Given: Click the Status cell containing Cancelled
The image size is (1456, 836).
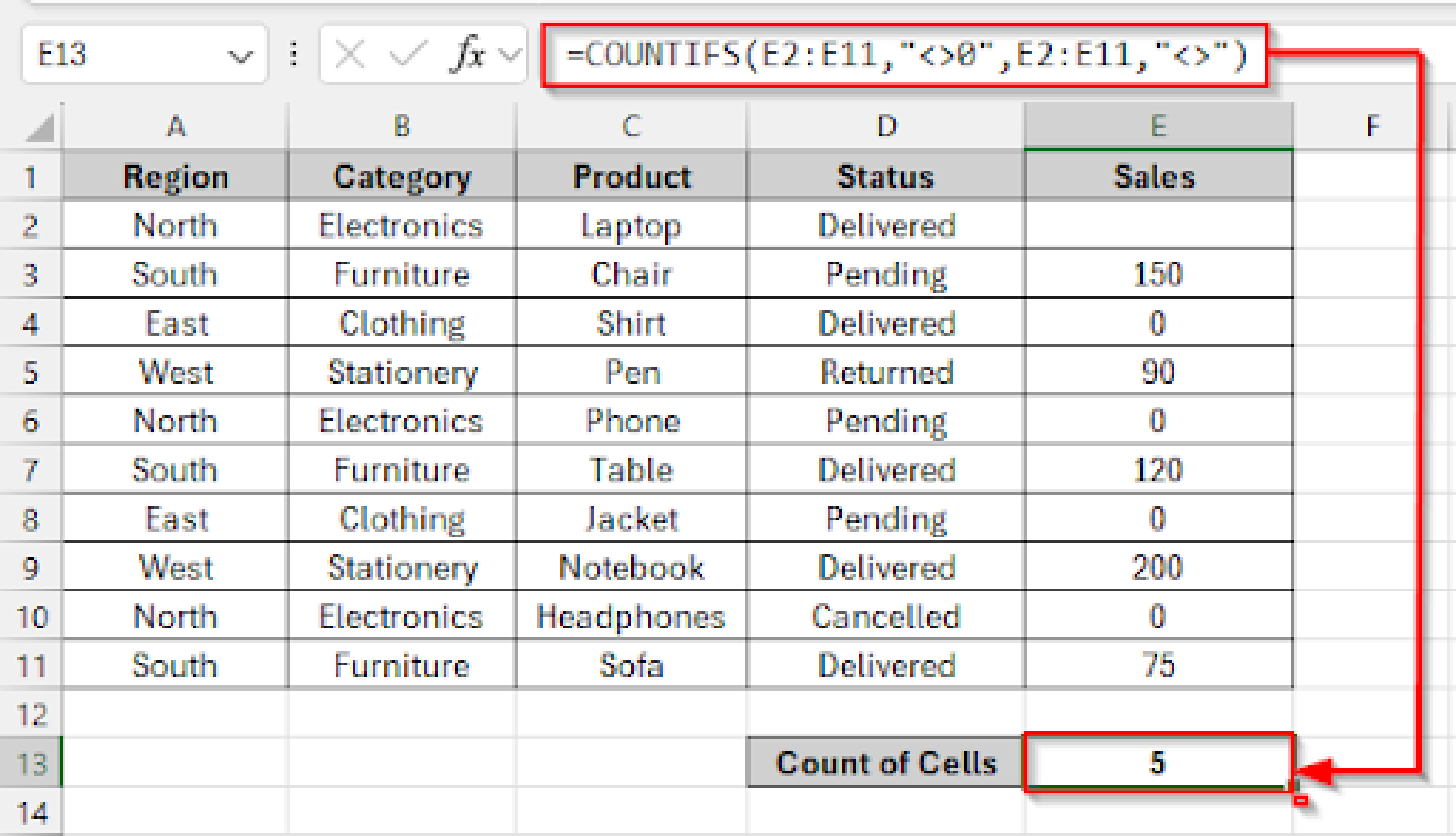Looking at the screenshot, I should (884, 616).
